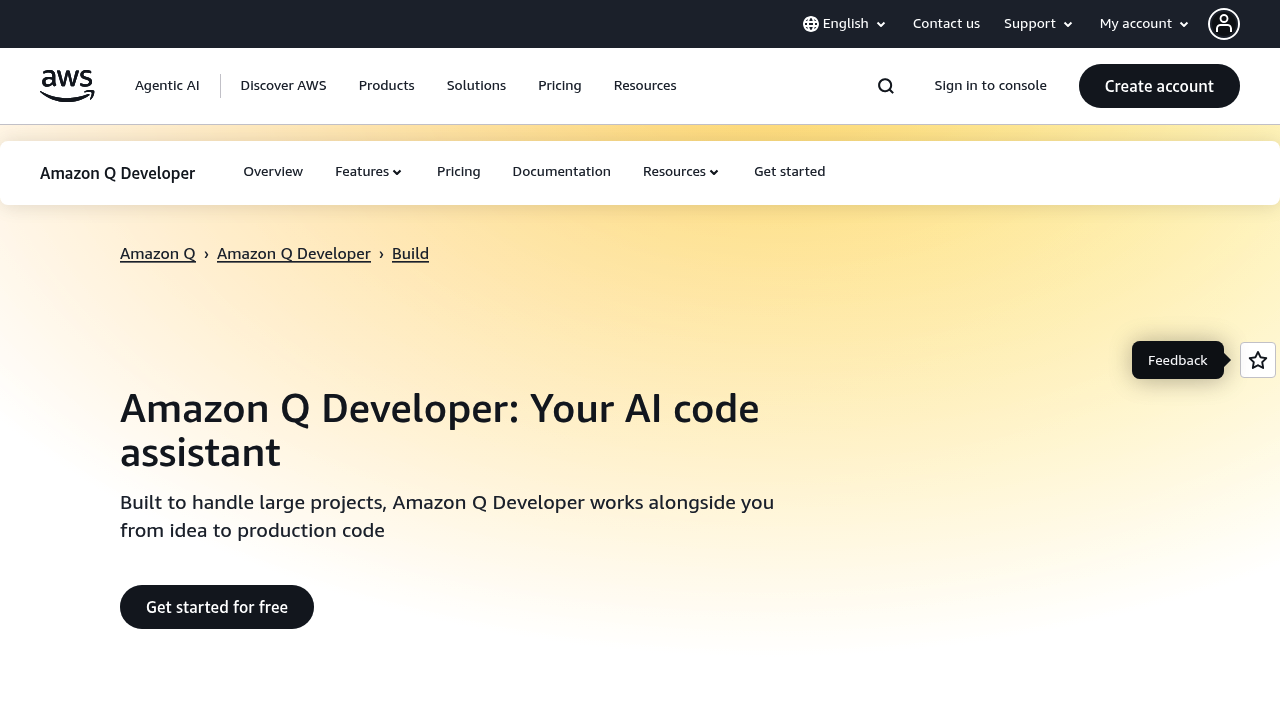This screenshot has width=1280, height=720.
Task: Open the site search magnifier
Action: 885,86
